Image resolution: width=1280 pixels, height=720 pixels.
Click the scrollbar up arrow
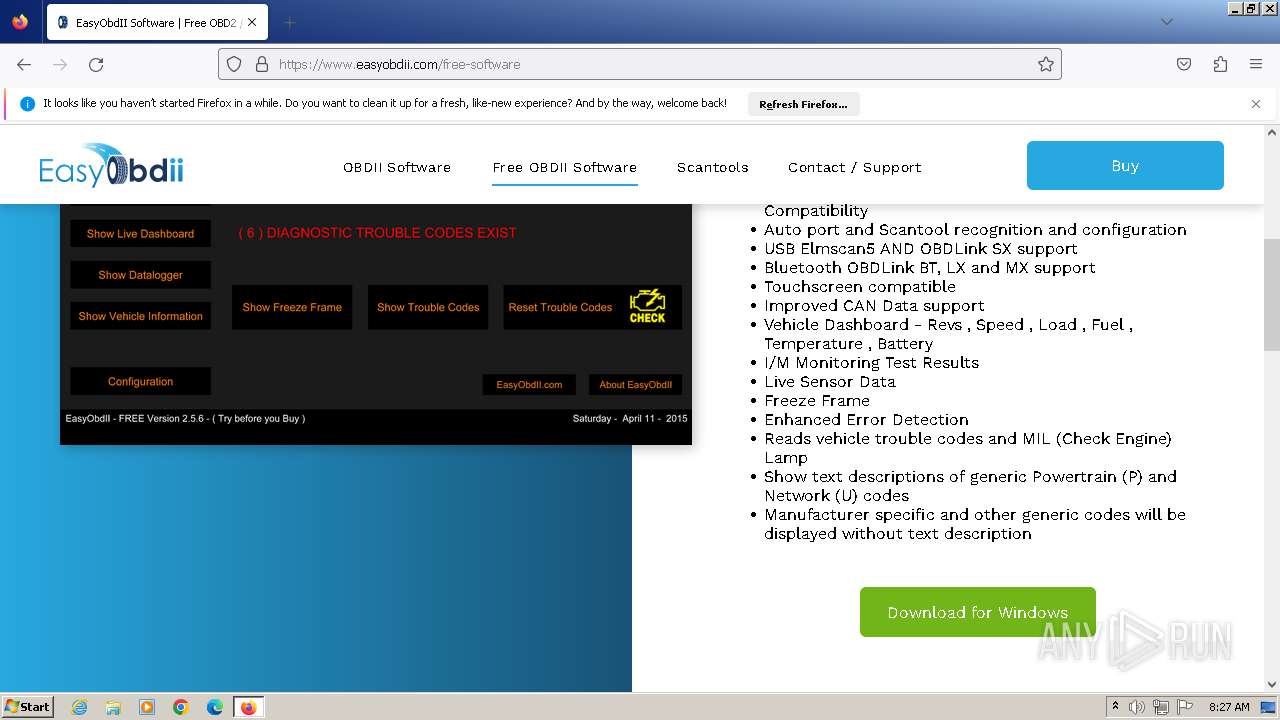pos(1272,132)
